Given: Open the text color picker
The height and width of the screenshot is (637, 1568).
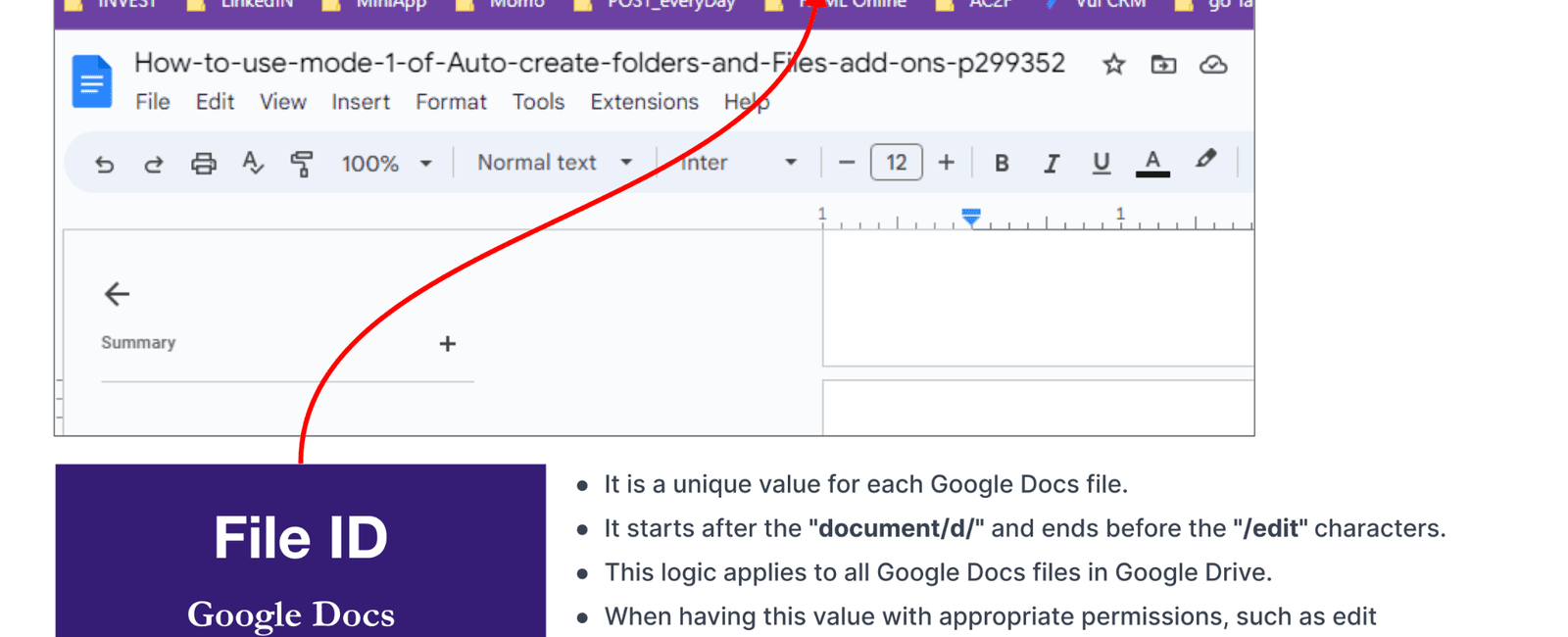Looking at the screenshot, I should coord(1152,163).
